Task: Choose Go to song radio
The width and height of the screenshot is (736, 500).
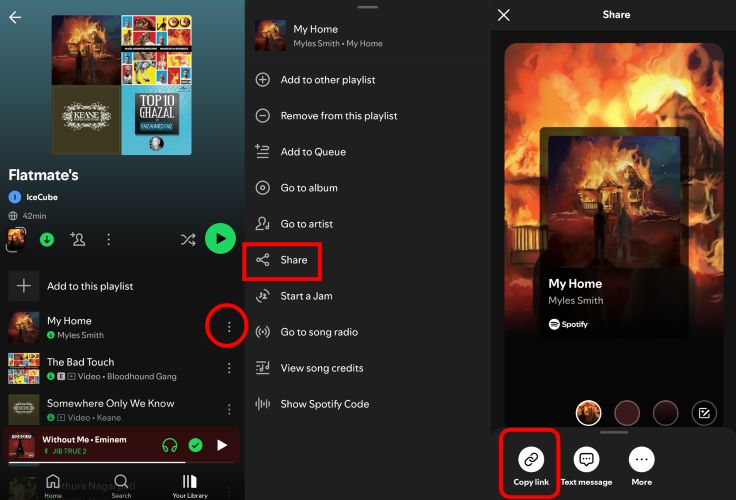Action: pos(368,332)
